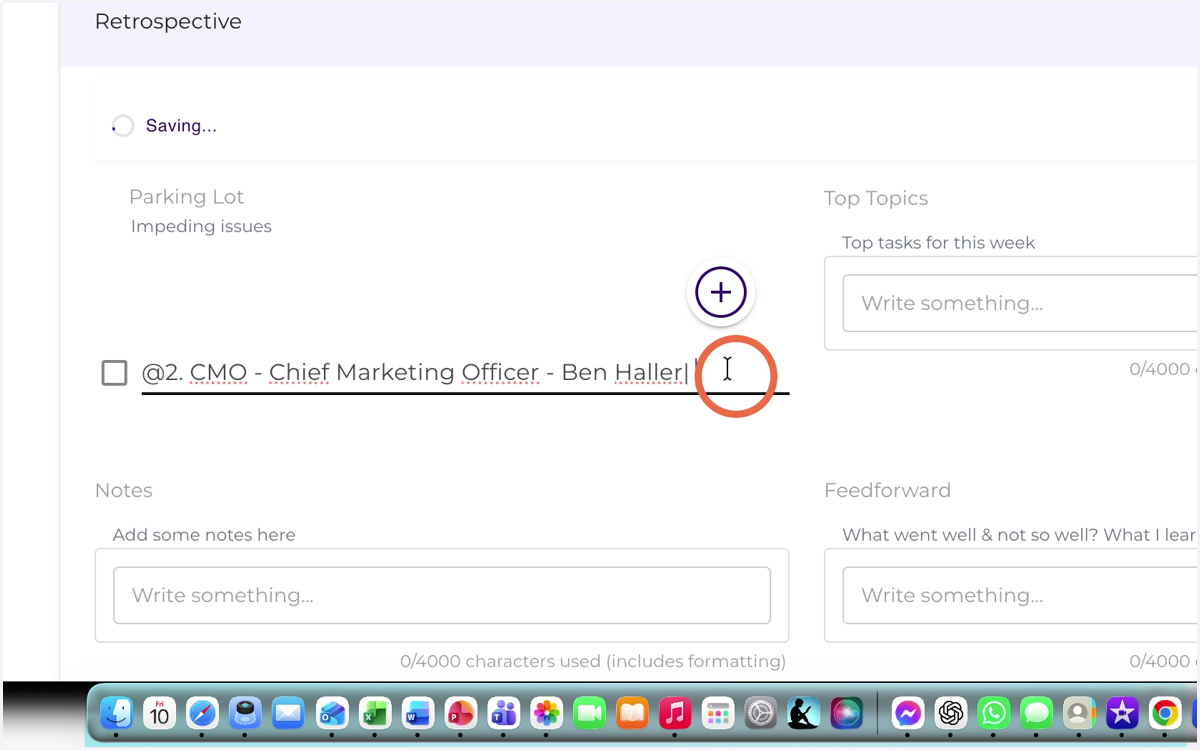Image resolution: width=1200 pixels, height=750 pixels.
Task: Click the Top tasks for this week label
Action: (938, 243)
